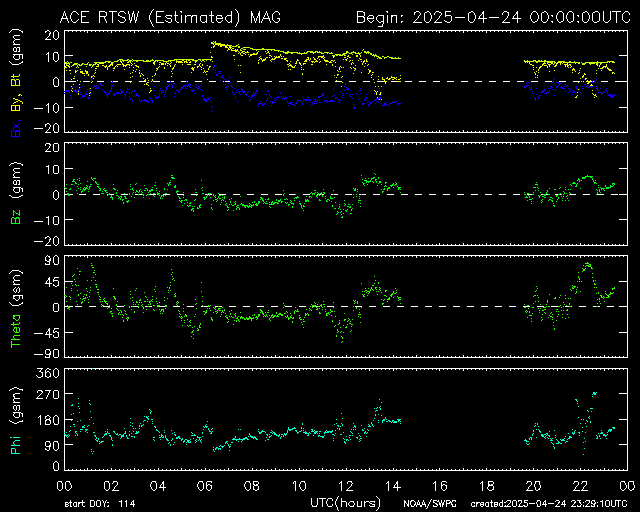Select the "-10" tick in the Bz panel

point(47,220)
